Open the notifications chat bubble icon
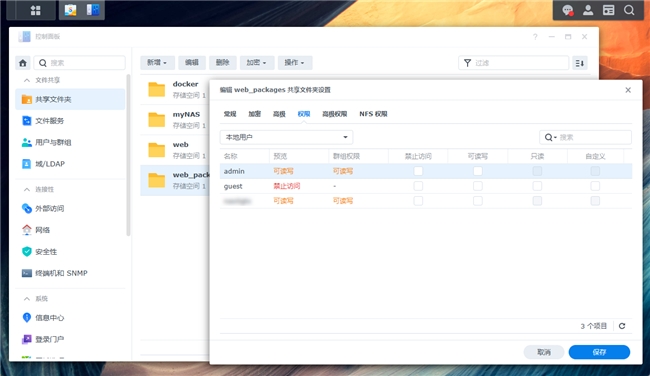650x376 pixels. click(x=568, y=10)
